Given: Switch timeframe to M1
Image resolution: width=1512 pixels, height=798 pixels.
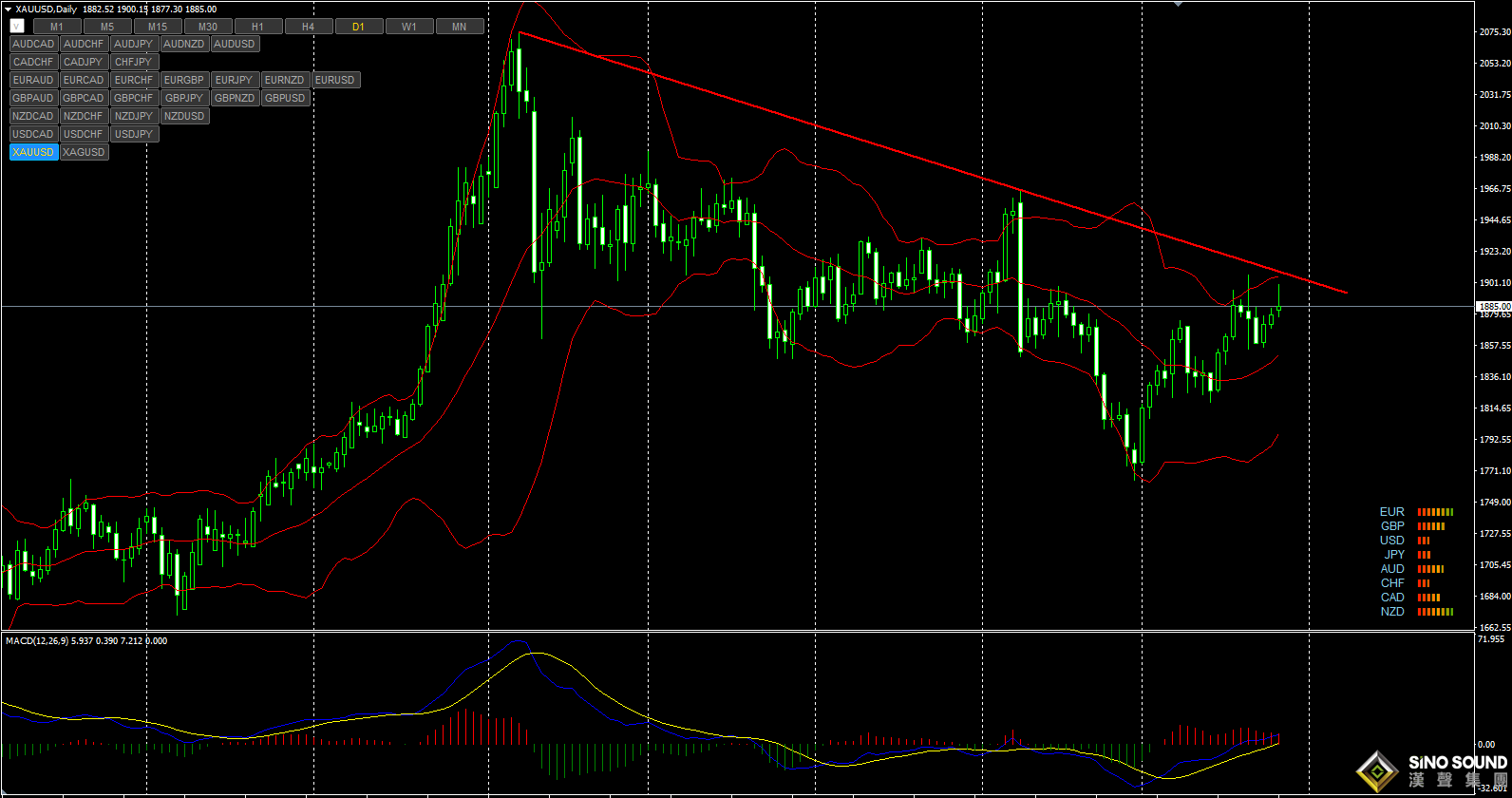Looking at the screenshot, I should click(57, 27).
